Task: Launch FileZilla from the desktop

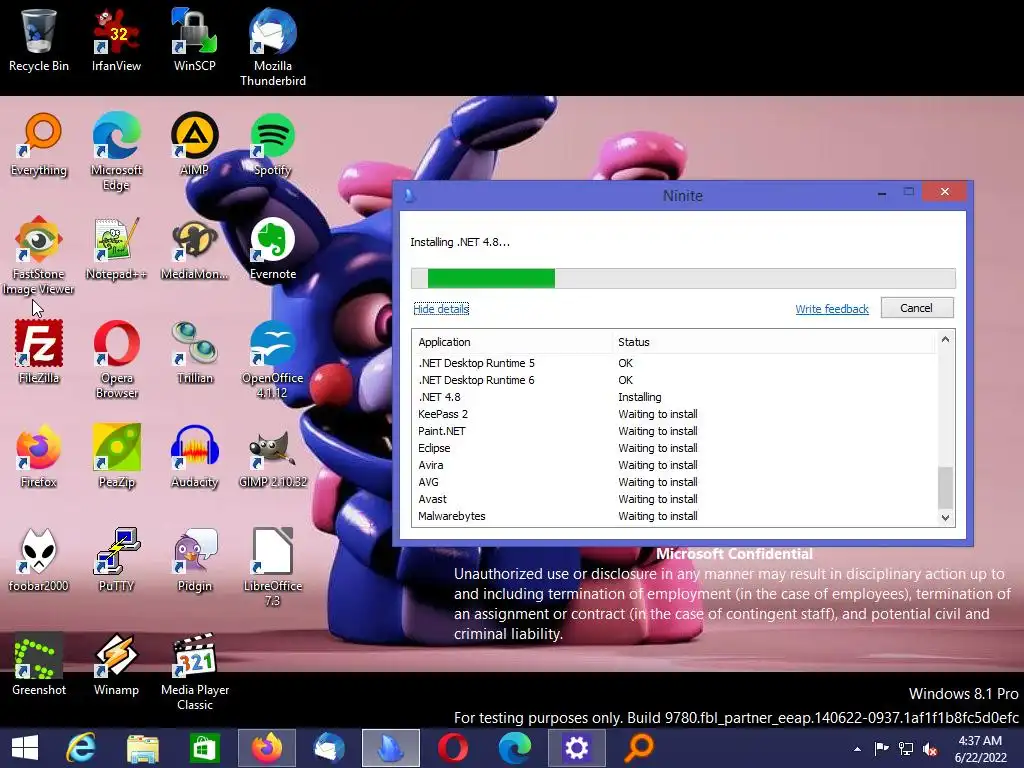Action: click(39, 353)
